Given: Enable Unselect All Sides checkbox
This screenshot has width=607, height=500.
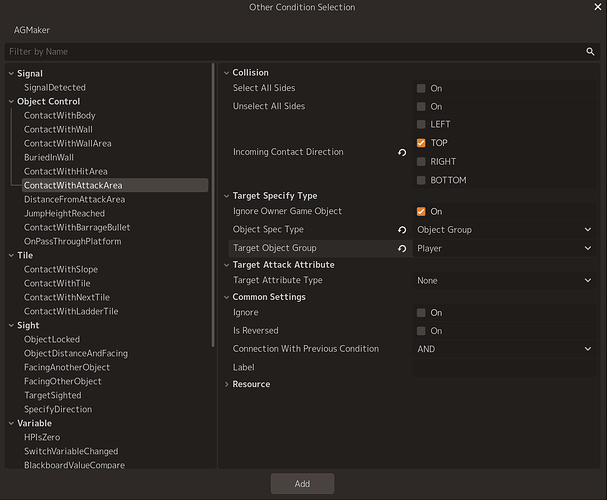Looking at the screenshot, I should 421,106.
